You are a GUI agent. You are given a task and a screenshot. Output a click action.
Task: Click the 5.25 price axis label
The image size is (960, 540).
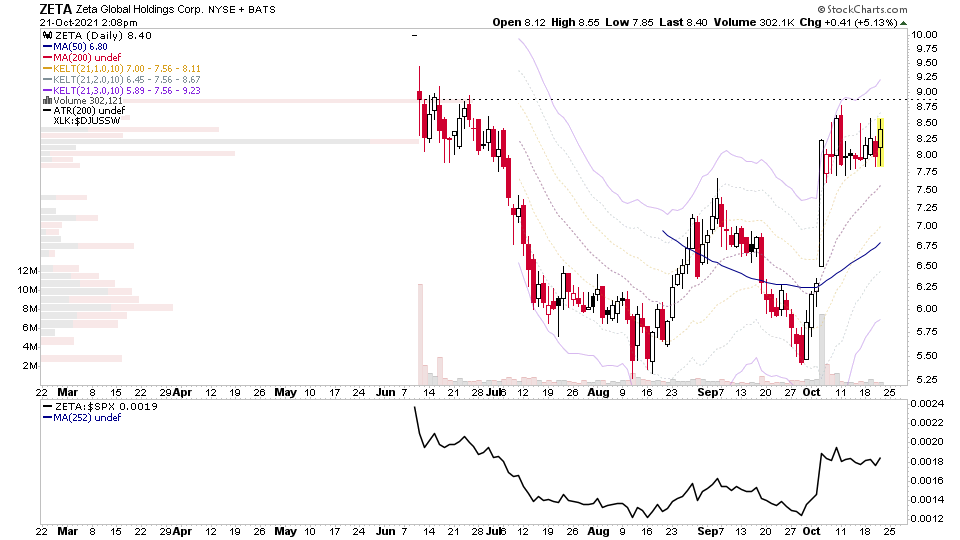pyautogui.click(x=926, y=380)
